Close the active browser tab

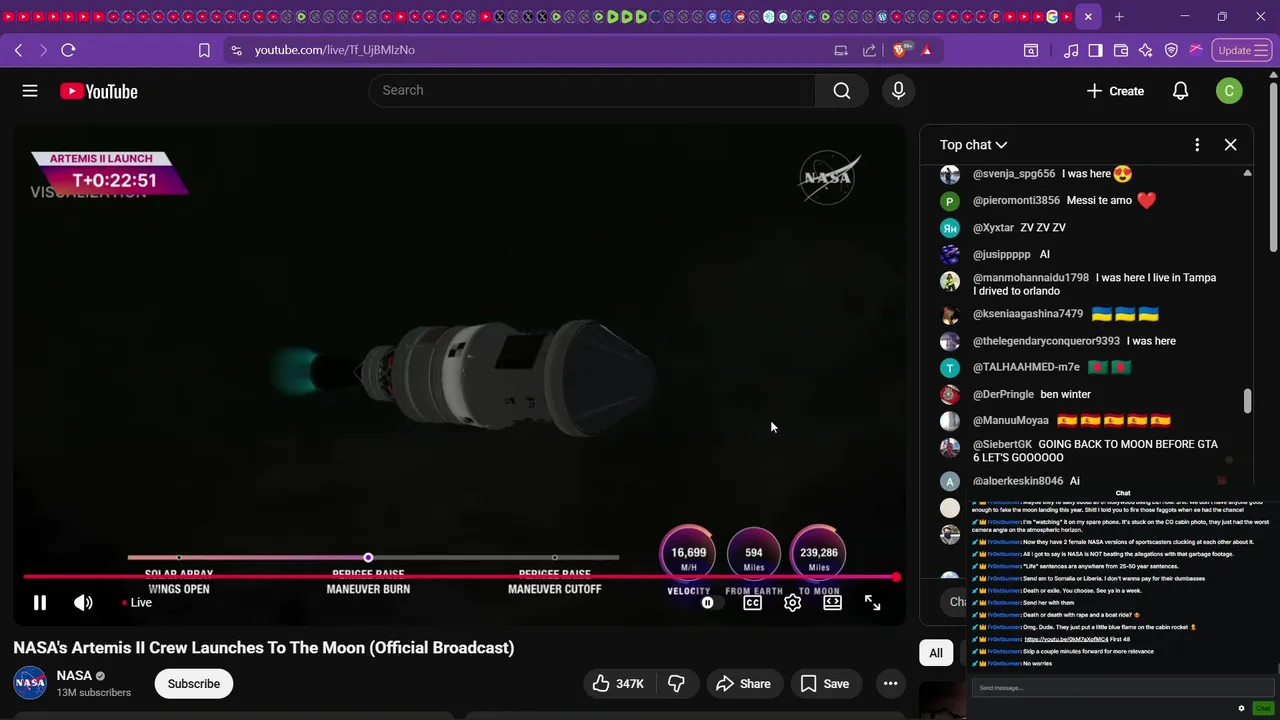(x=1088, y=17)
